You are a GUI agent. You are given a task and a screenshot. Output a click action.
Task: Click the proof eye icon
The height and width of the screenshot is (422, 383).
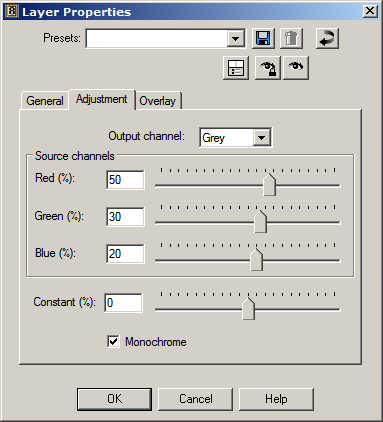click(296, 68)
